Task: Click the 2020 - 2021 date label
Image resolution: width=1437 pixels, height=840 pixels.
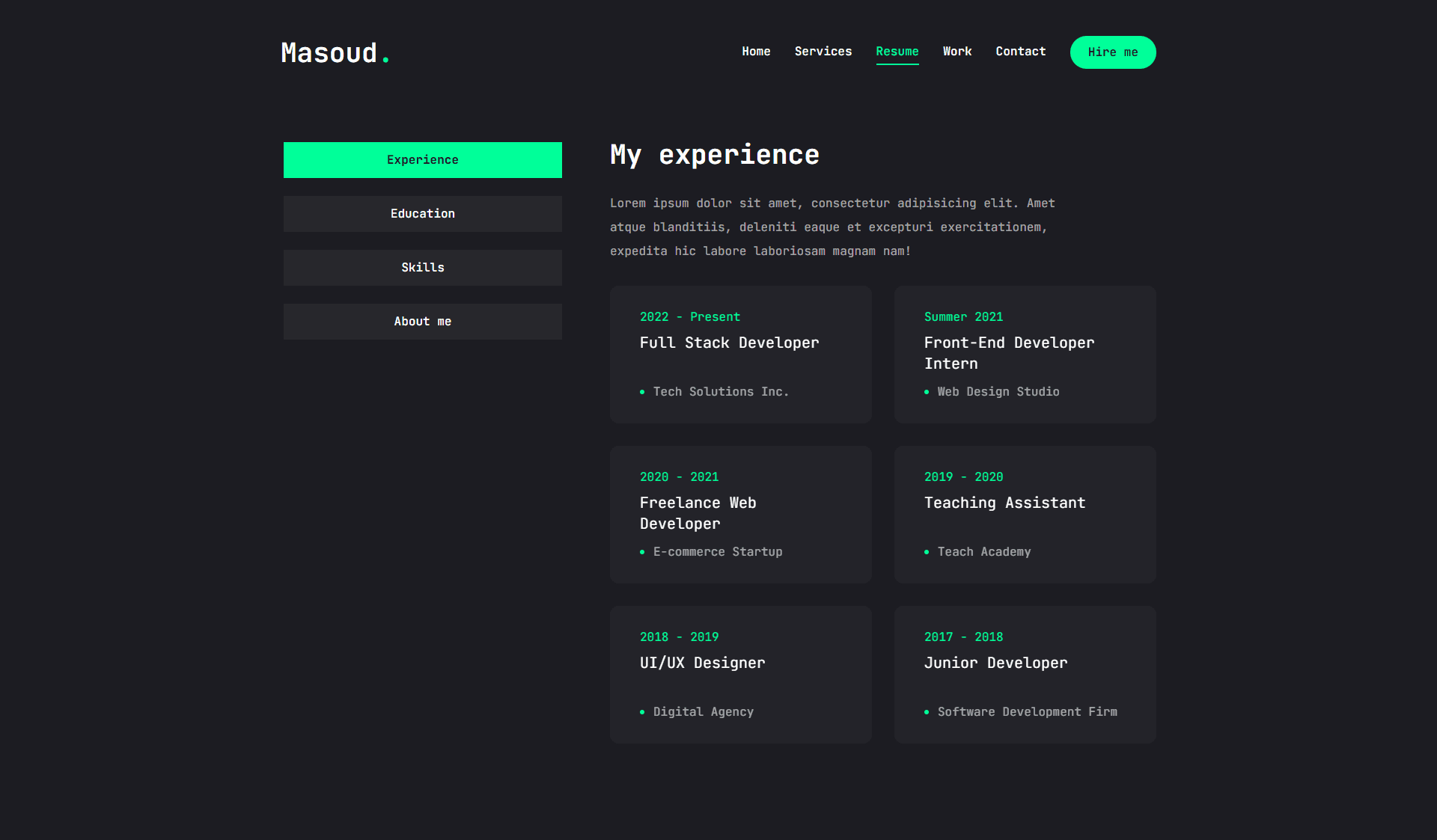Action: click(x=680, y=477)
